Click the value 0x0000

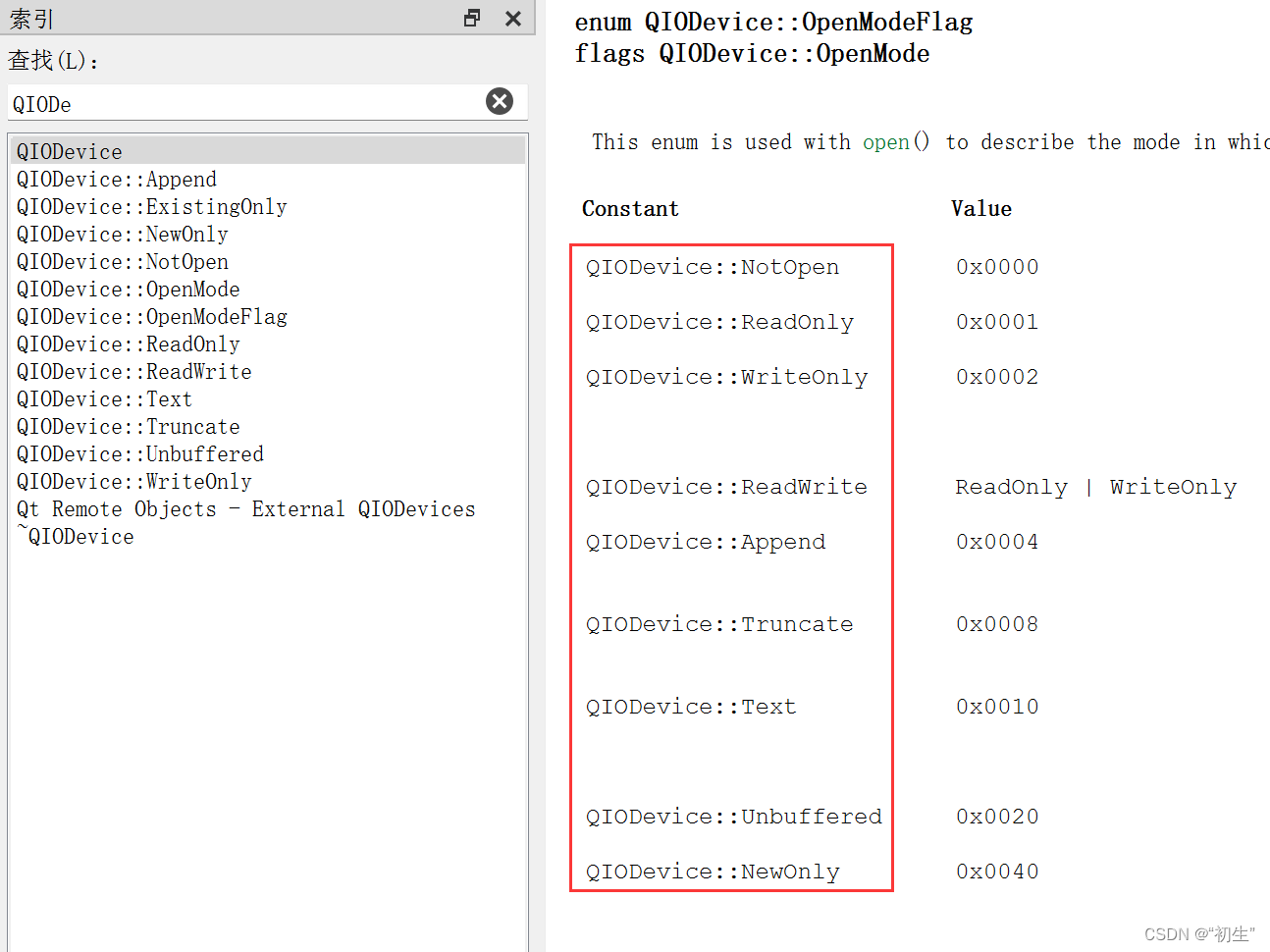(997, 267)
